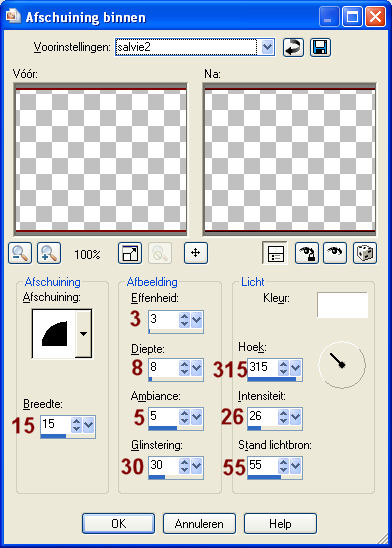The height and width of the screenshot is (548, 392).
Task: Zoom in with the plus magnifier icon
Action: (49, 253)
